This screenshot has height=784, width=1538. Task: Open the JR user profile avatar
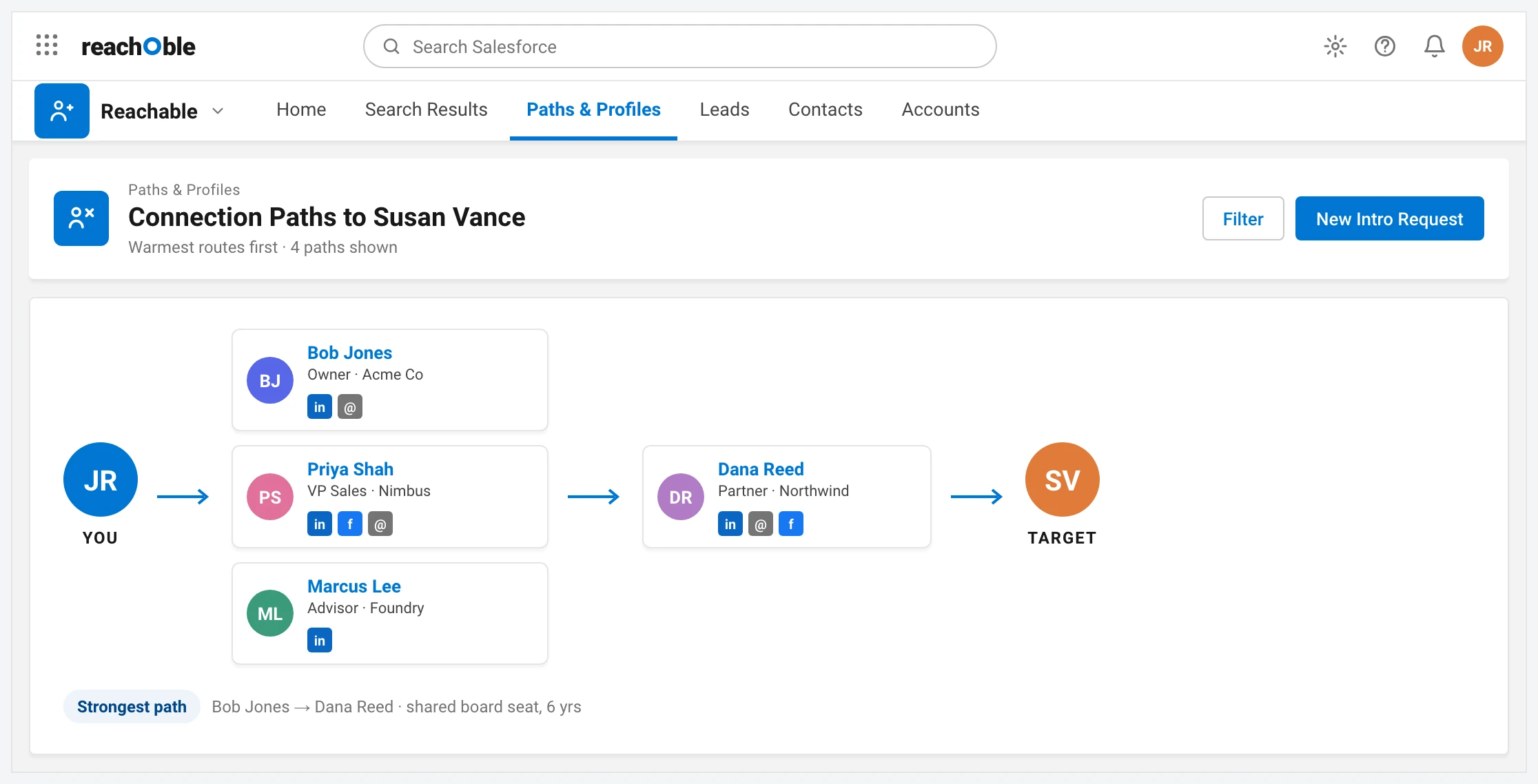[1483, 46]
